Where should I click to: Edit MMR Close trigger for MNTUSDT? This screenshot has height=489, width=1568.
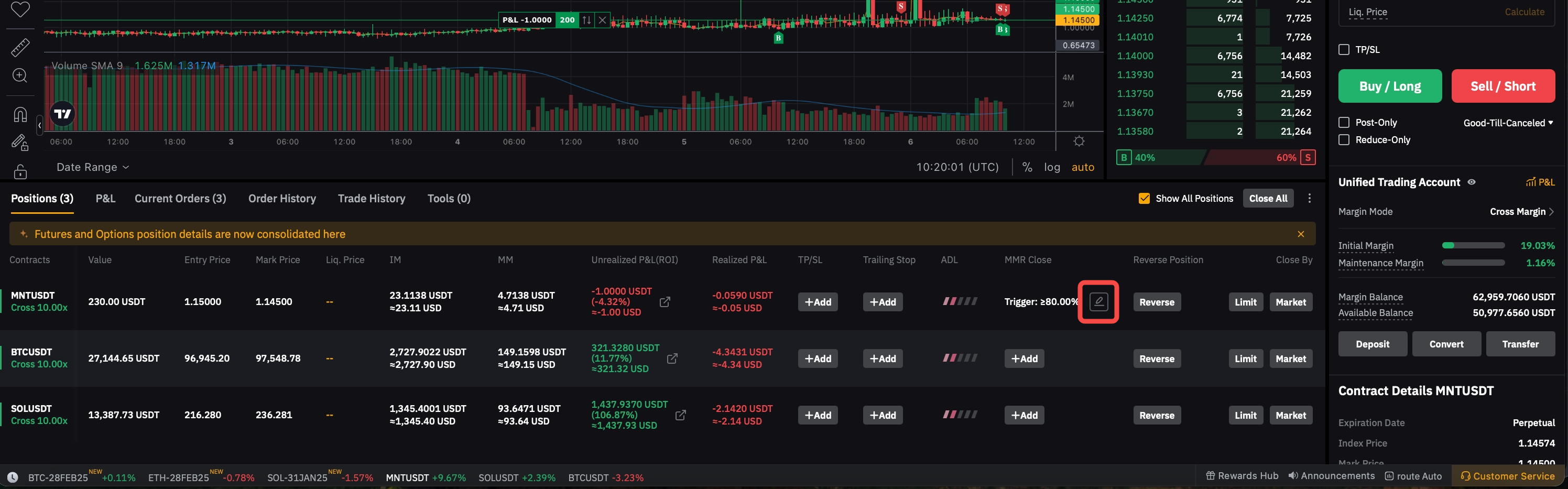click(x=1098, y=301)
